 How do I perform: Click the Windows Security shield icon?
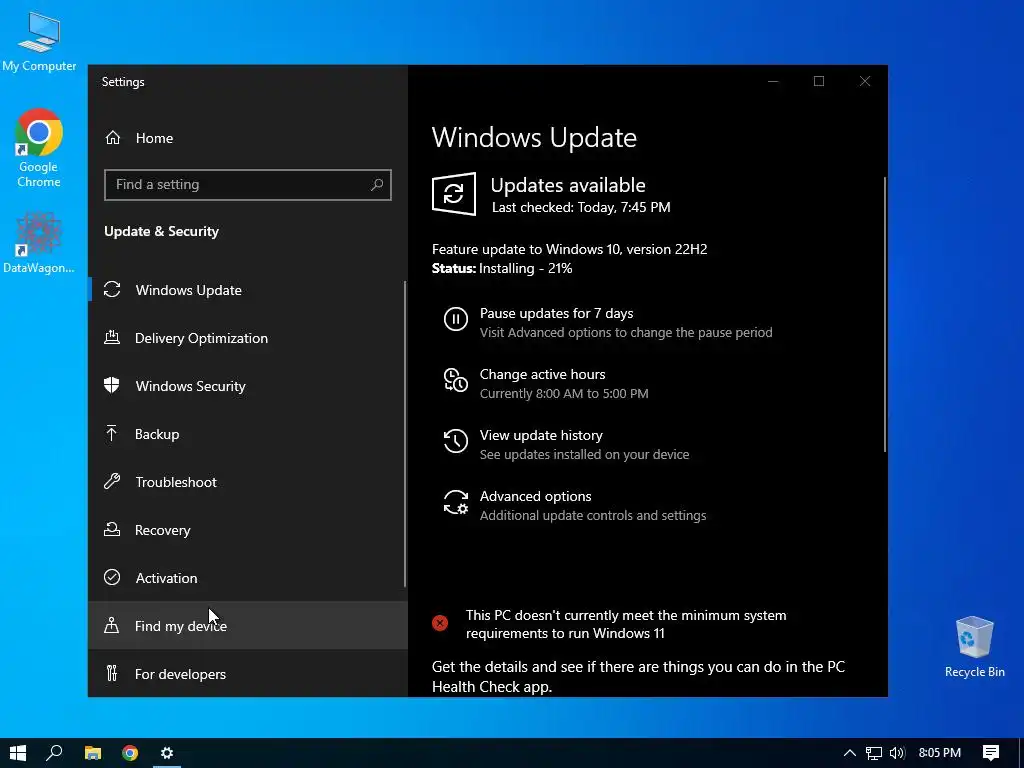[x=112, y=385]
